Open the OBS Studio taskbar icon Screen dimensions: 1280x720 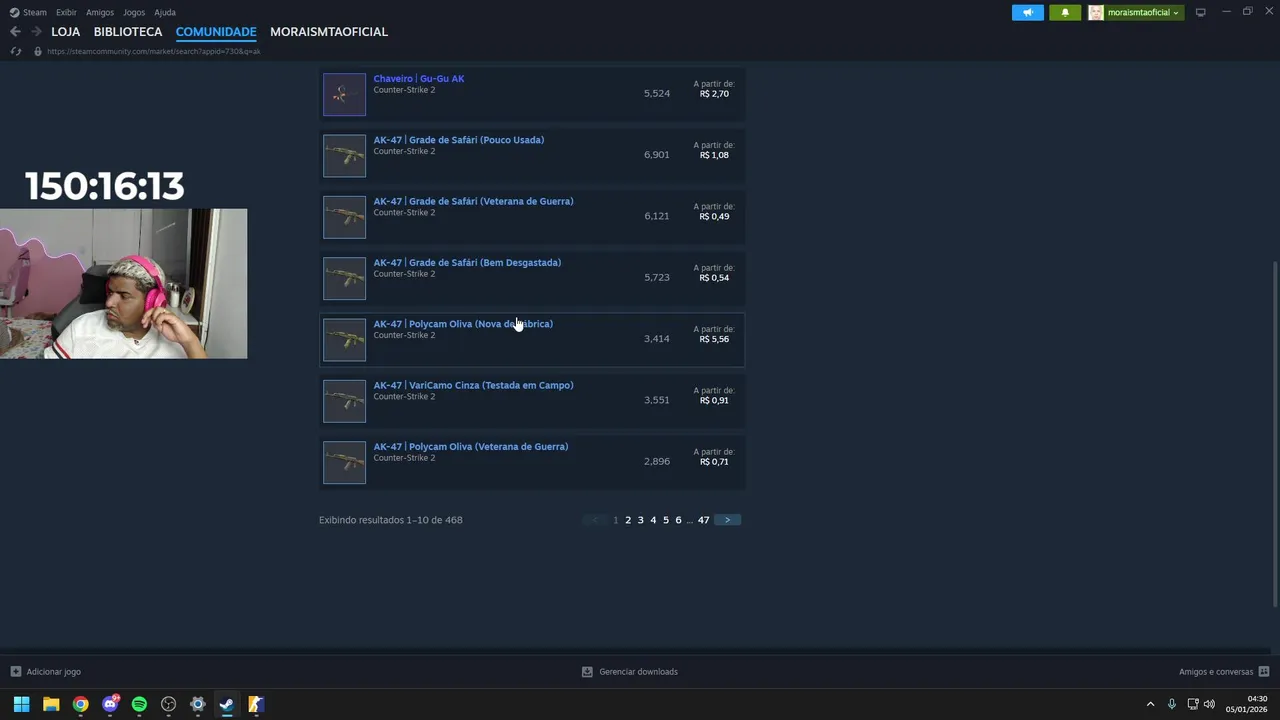point(168,704)
